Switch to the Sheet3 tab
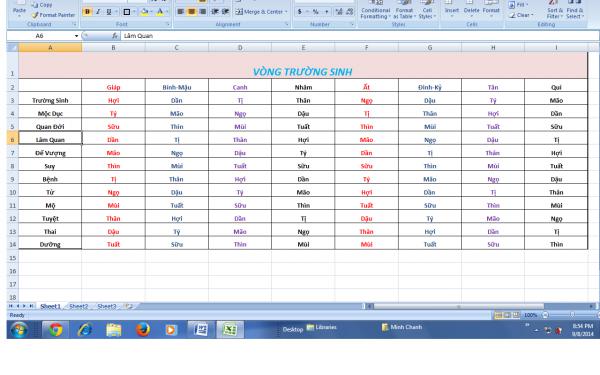Screen dimensions: 600x375 107,306
